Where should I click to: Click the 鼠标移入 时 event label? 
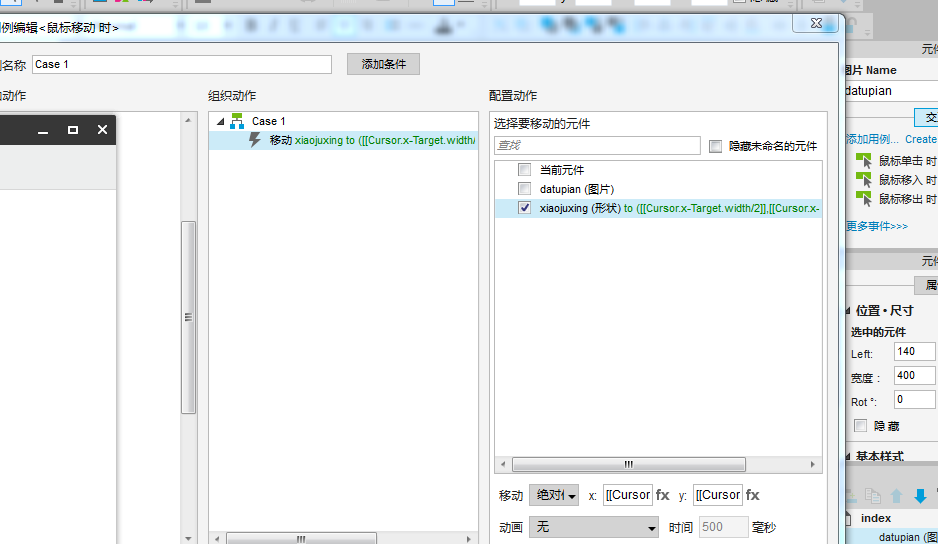click(x=907, y=180)
